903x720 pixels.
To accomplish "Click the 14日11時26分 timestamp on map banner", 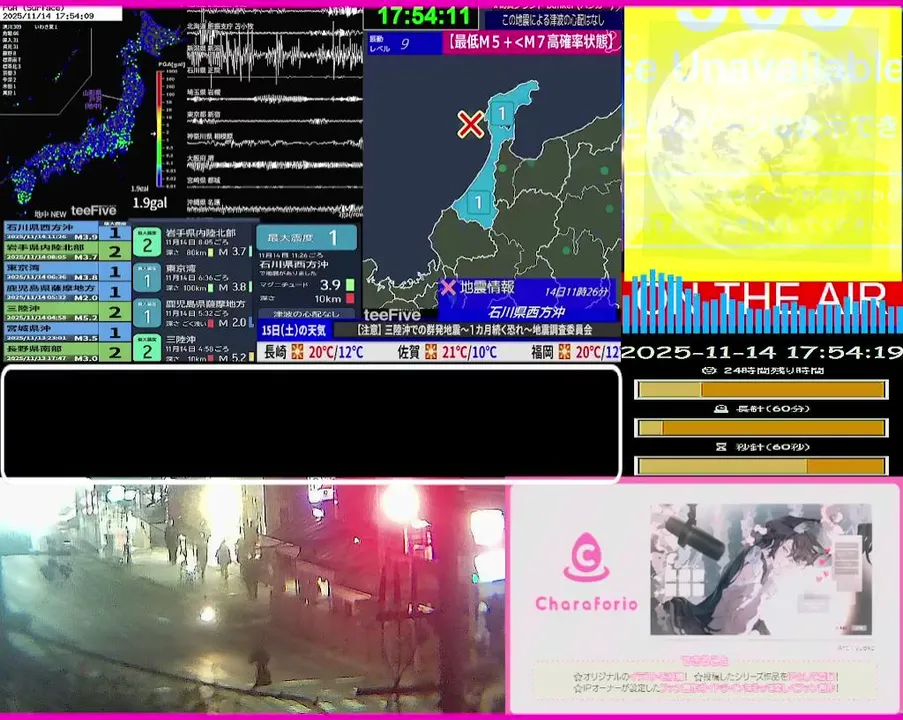I will [x=576, y=292].
